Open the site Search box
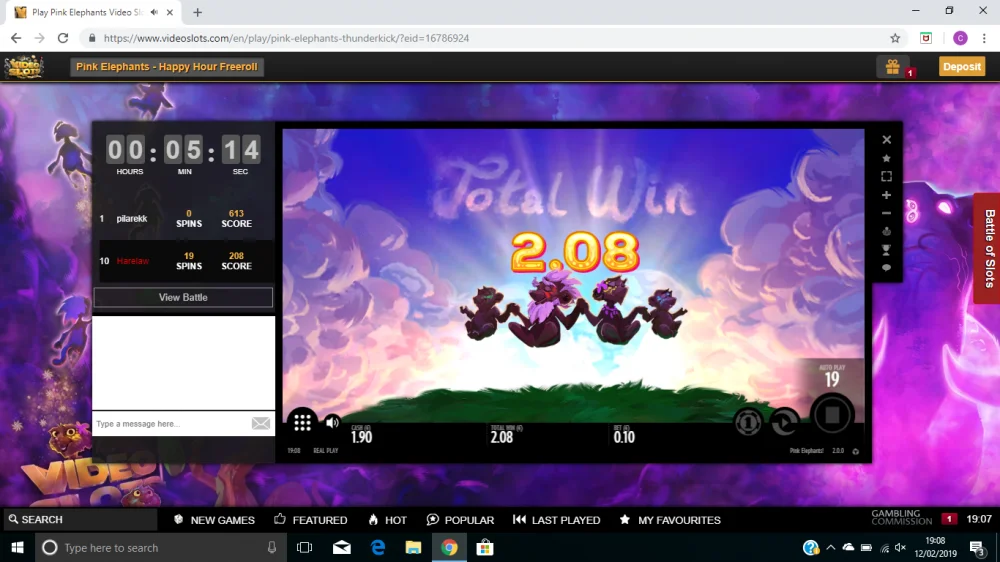Screen dimensions: 1000x562 click(x=80, y=519)
